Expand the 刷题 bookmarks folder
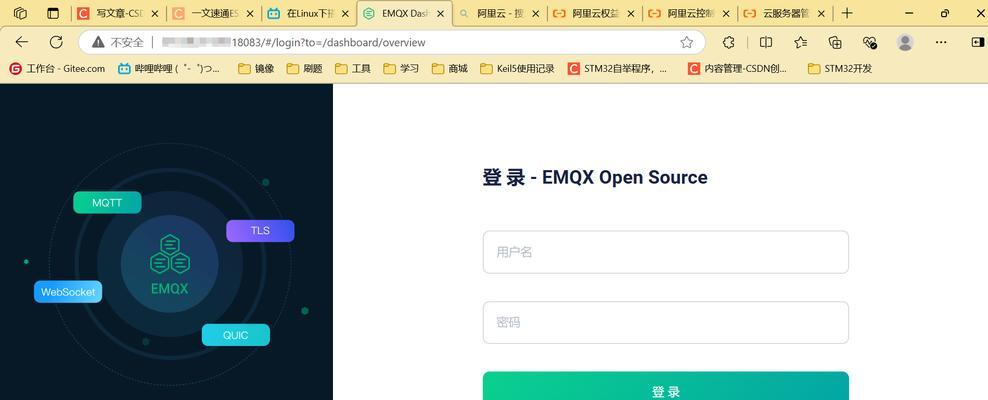The height and width of the screenshot is (400, 988). pos(304,69)
